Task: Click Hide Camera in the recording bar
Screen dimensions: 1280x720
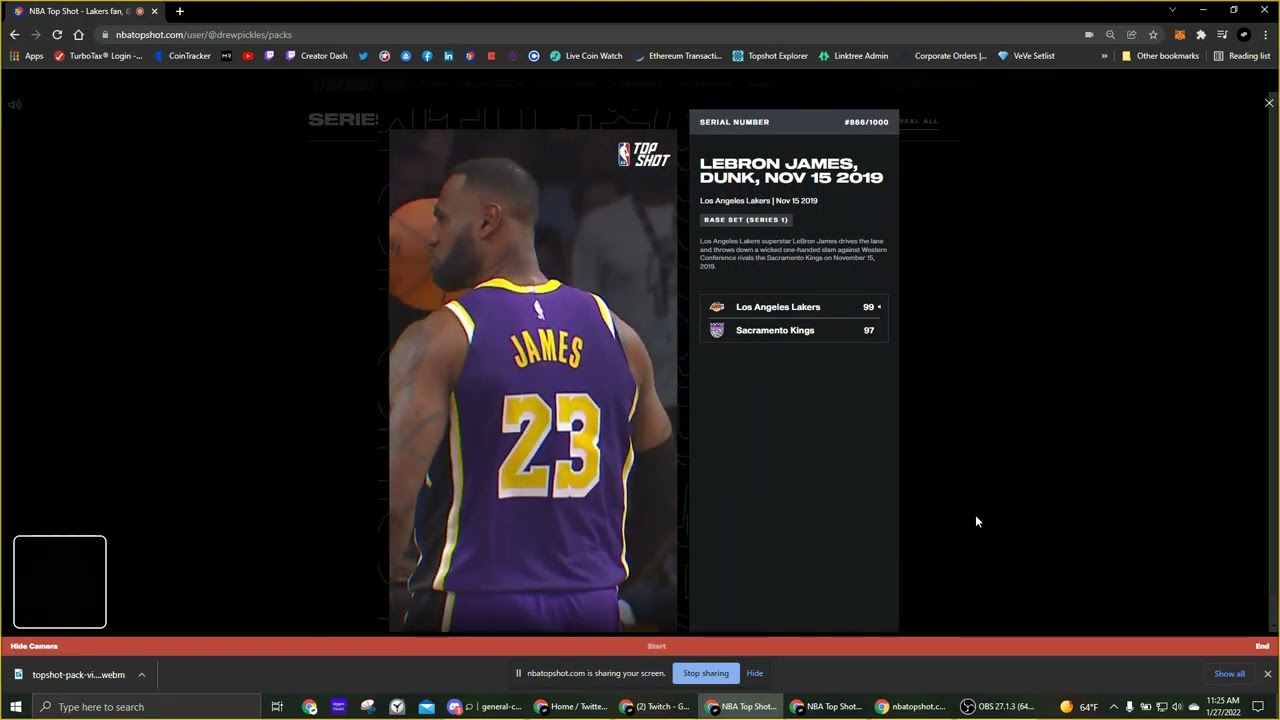Action: click(x=34, y=646)
